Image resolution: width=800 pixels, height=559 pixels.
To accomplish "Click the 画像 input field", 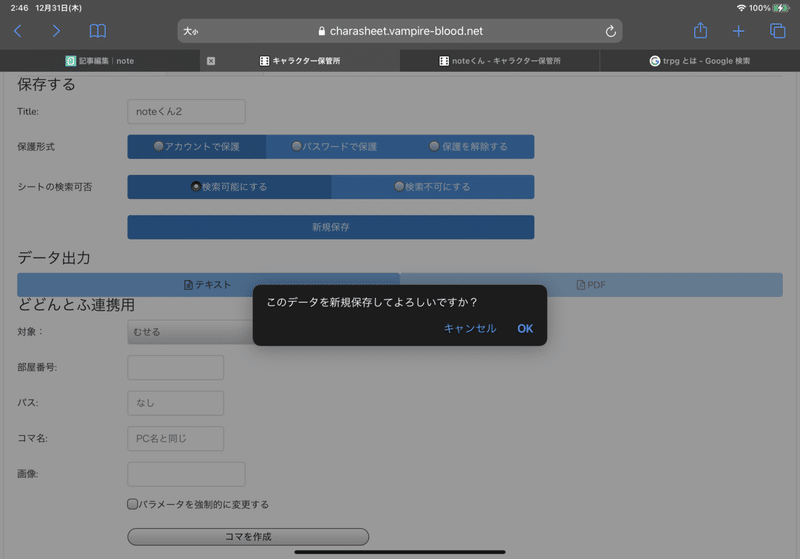I will click(x=186, y=474).
